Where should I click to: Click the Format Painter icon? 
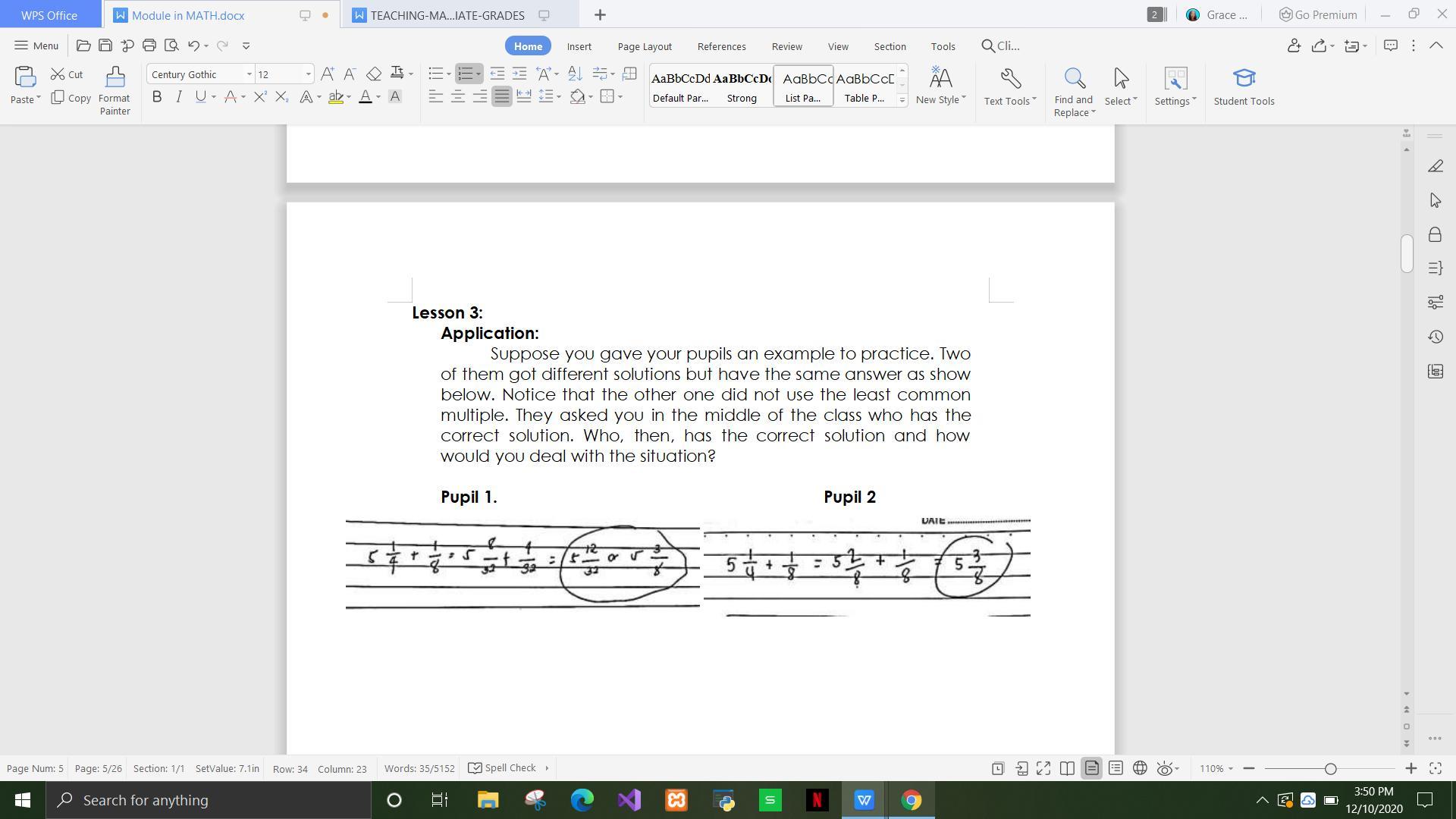point(115,89)
